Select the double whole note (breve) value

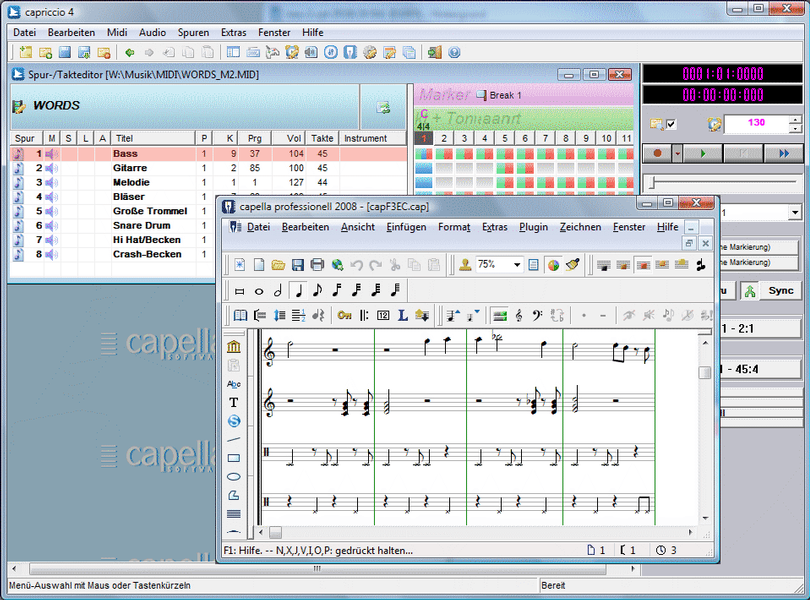[239, 291]
